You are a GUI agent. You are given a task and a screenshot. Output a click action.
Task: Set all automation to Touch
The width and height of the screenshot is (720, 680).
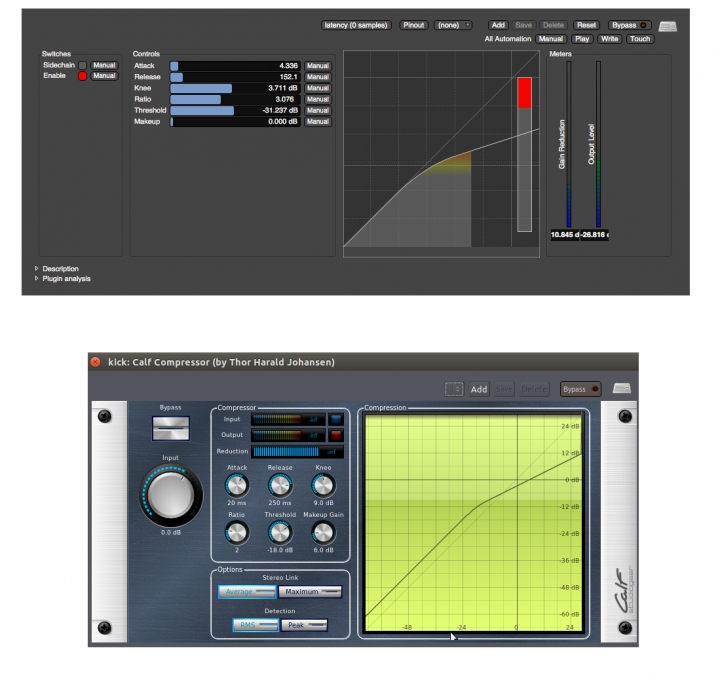[x=640, y=39]
